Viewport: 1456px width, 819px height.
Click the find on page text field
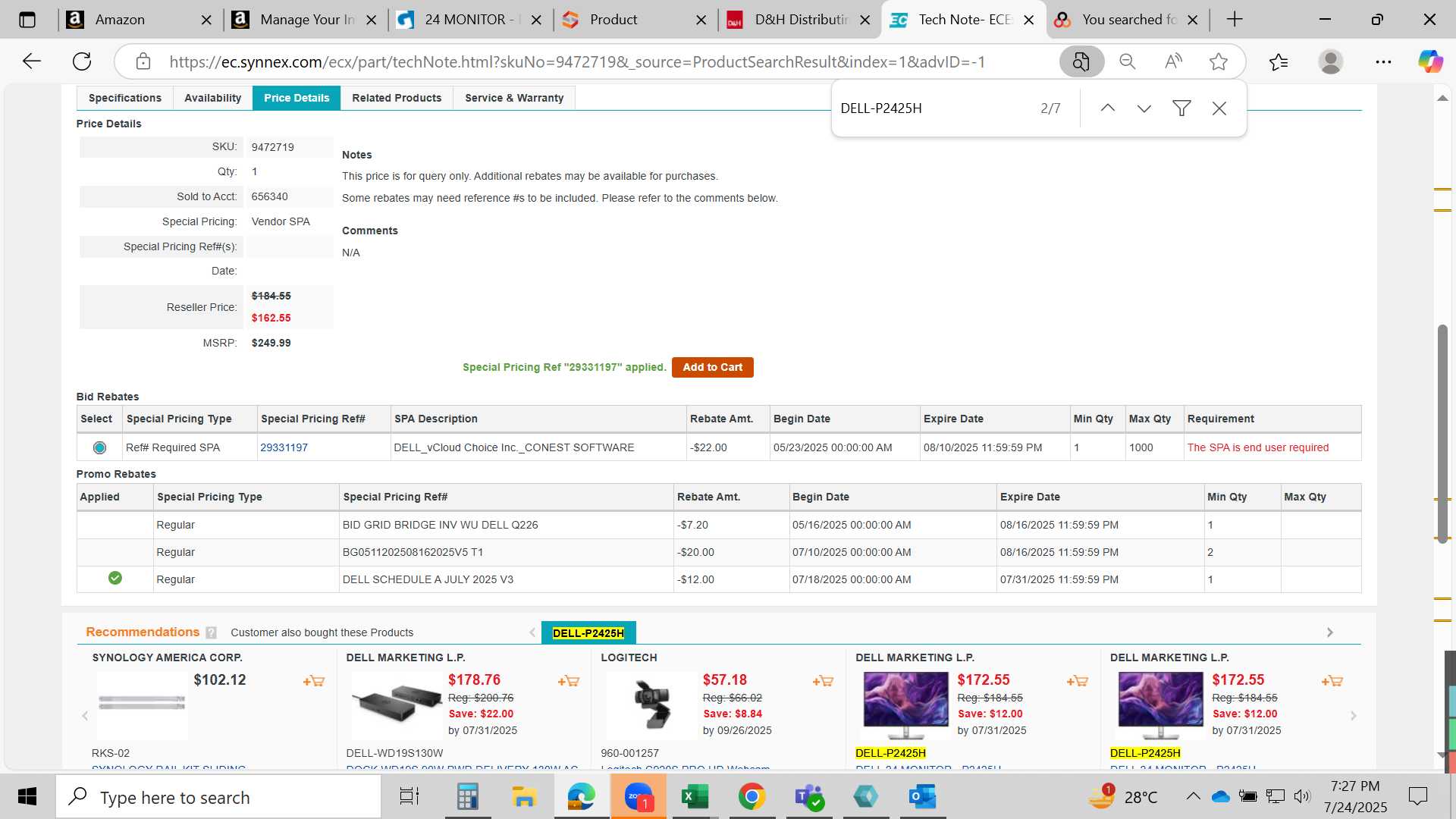tap(933, 108)
